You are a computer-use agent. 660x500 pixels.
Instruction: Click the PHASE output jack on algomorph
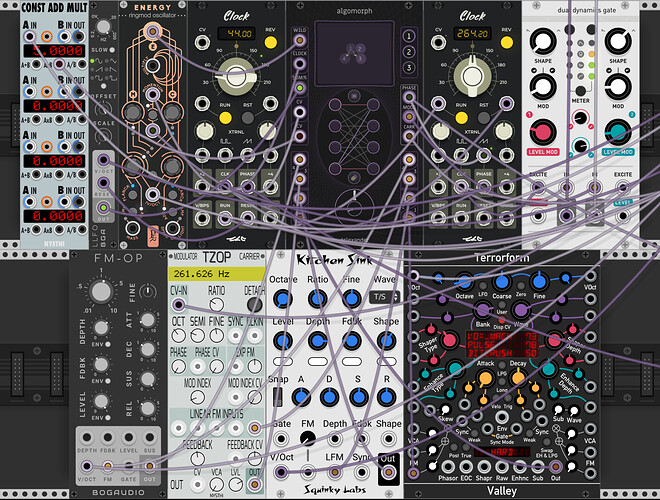click(408, 98)
